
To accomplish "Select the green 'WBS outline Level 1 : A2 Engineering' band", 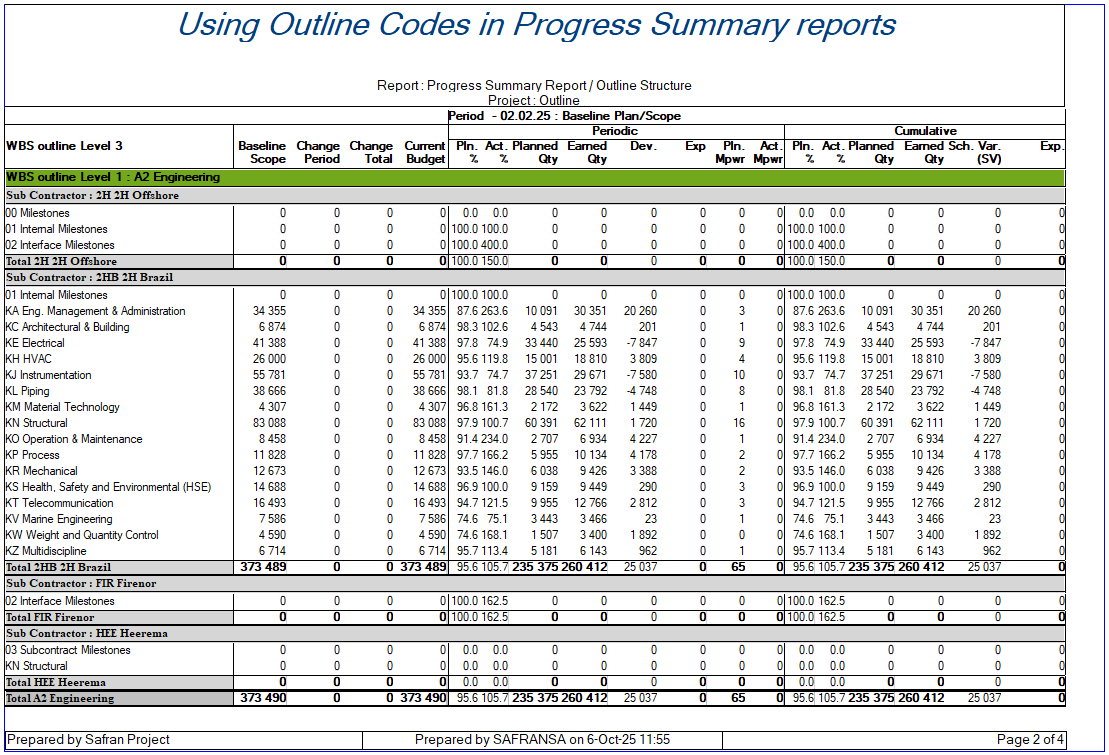I will (113, 177).
